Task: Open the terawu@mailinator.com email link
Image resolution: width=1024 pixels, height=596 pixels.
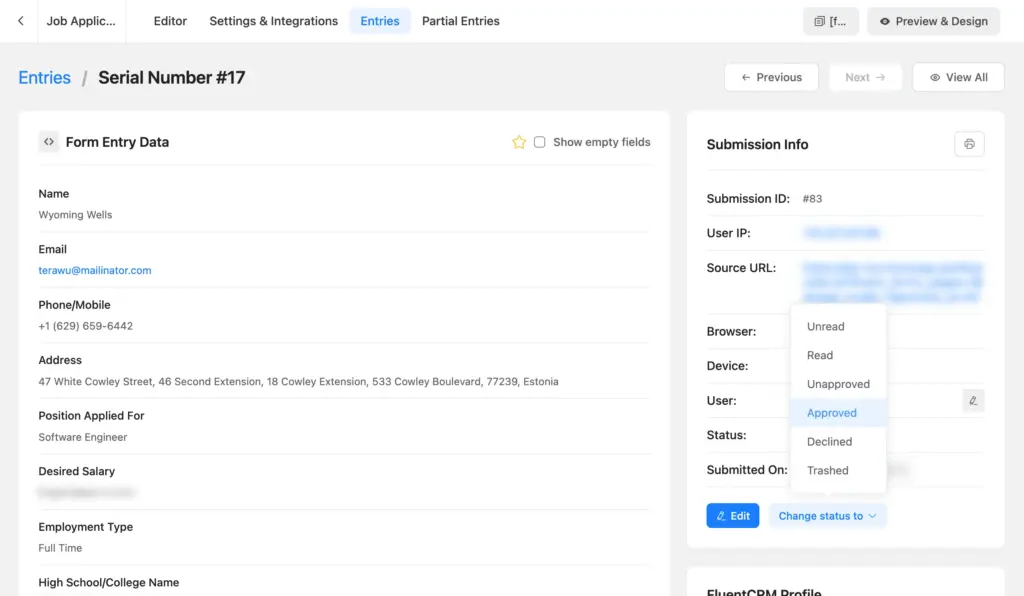Action: tap(95, 270)
